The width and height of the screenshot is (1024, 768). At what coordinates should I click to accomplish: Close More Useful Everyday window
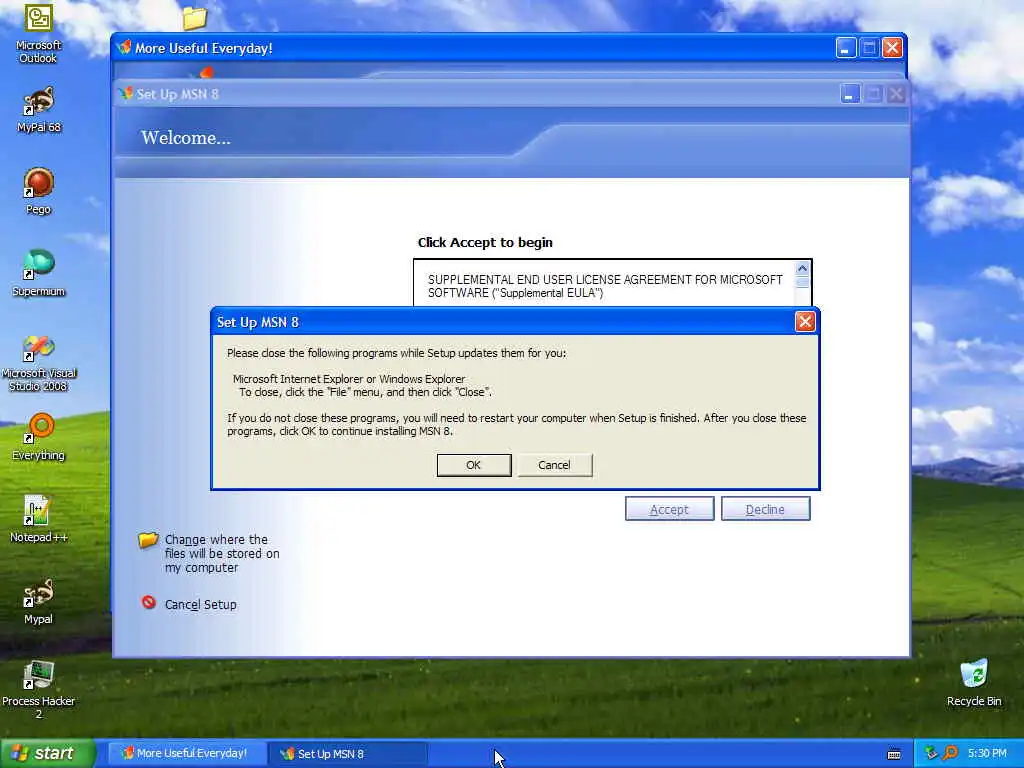[892, 48]
